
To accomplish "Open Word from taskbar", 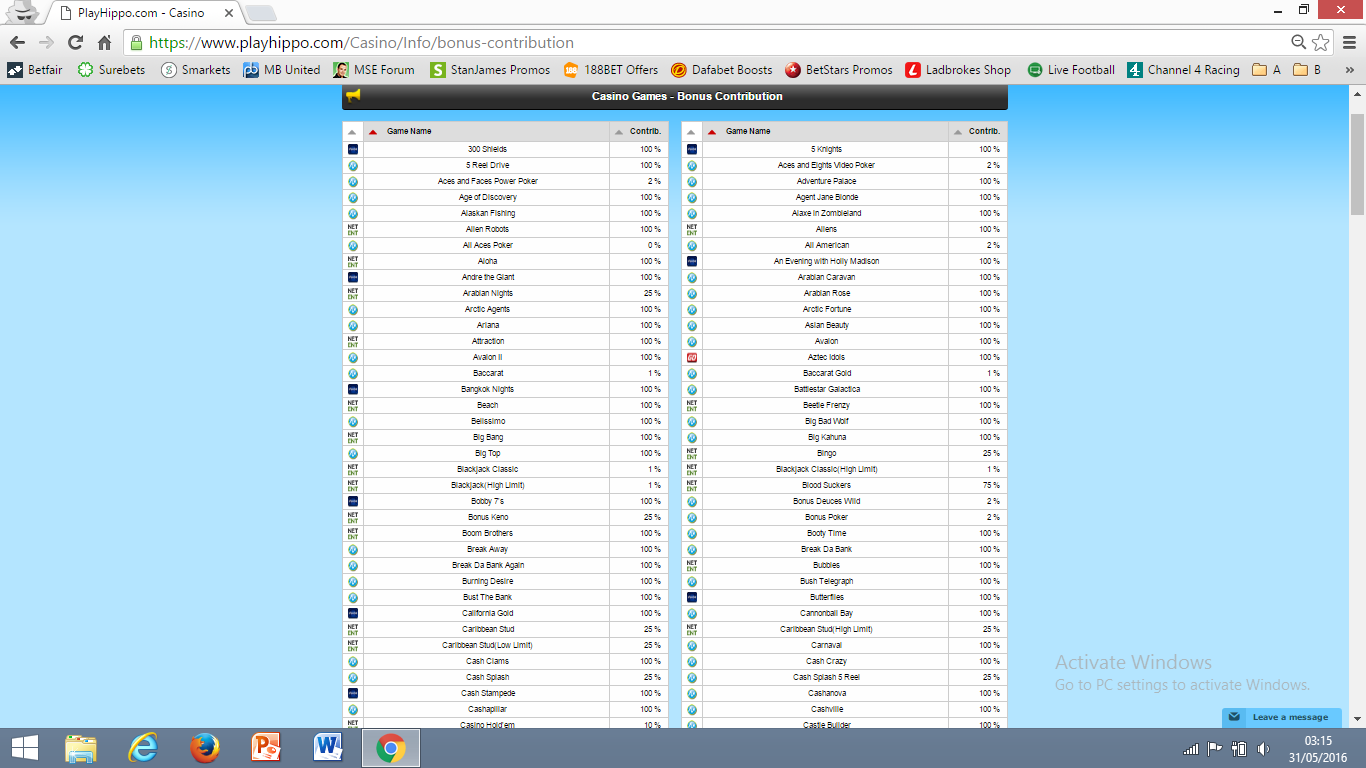I will click(328, 748).
